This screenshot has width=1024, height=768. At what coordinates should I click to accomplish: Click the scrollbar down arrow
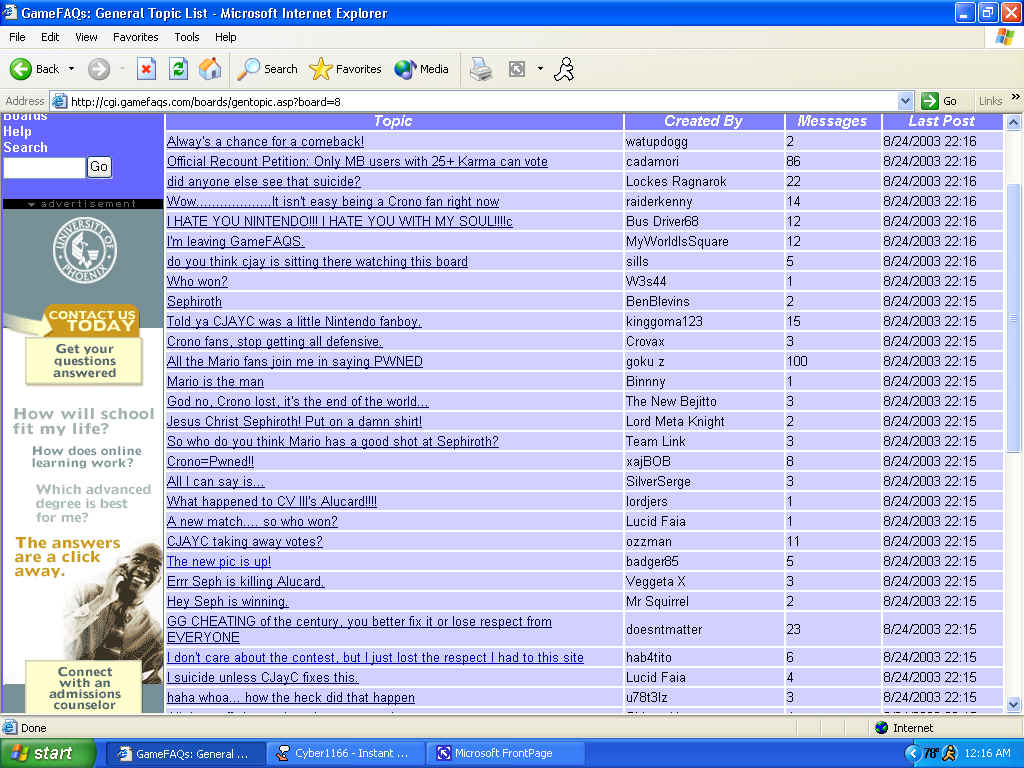(x=1013, y=705)
